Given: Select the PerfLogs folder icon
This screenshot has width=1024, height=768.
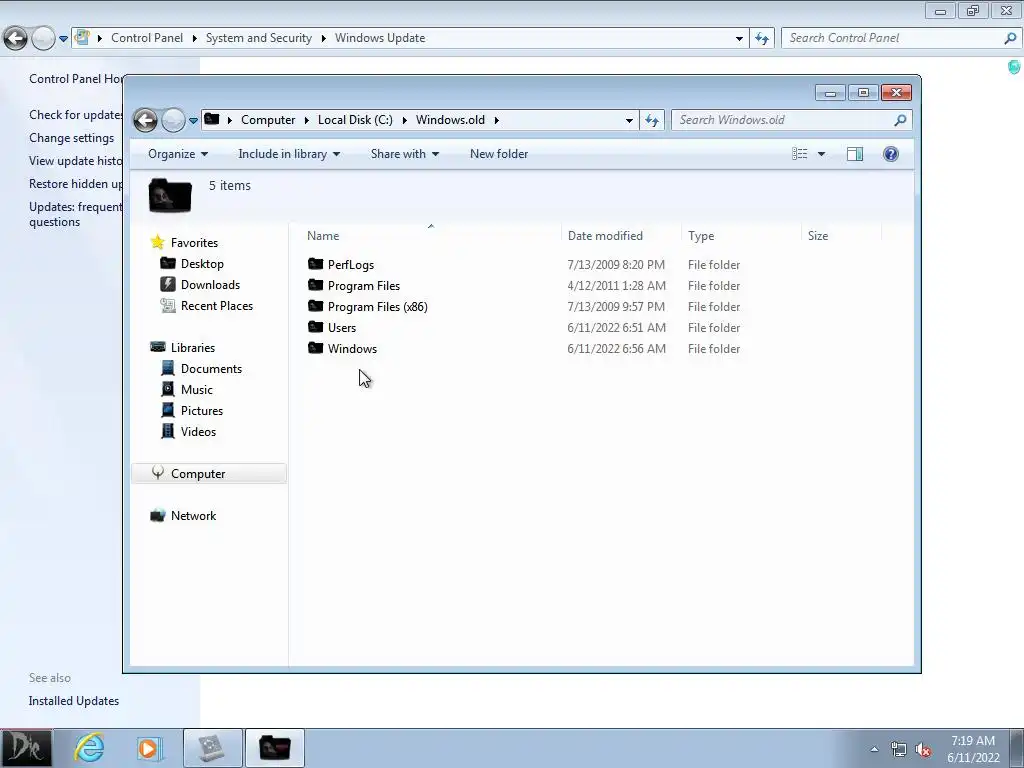Looking at the screenshot, I should (x=316, y=264).
